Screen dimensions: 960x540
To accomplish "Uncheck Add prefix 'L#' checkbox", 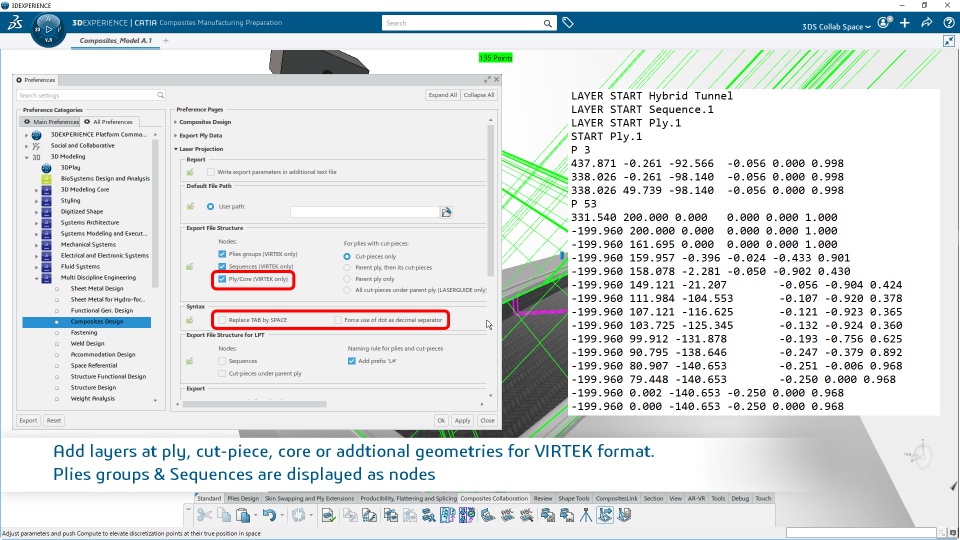I will pos(351,361).
